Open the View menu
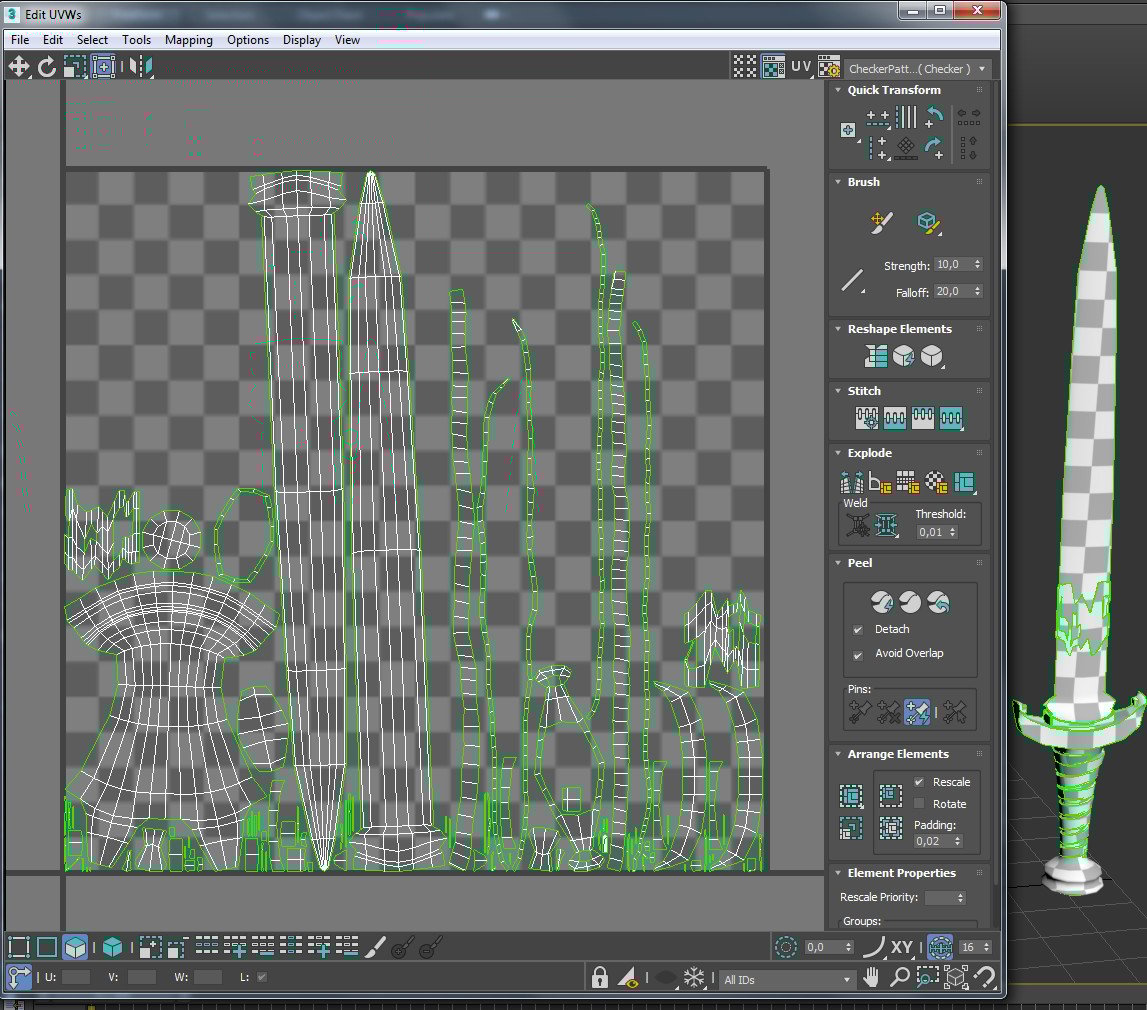The height and width of the screenshot is (1010, 1147). tap(347, 39)
